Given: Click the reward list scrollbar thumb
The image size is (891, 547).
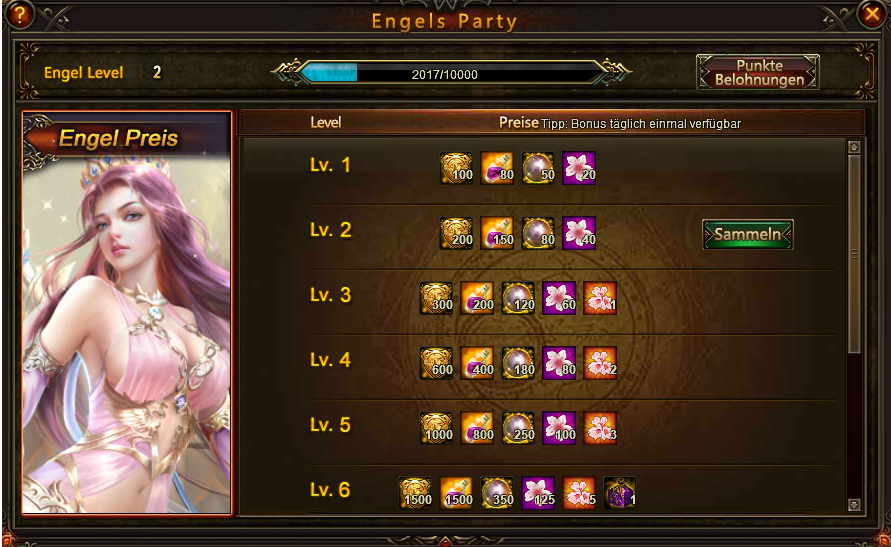Looking at the screenshot, I should coord(853,253).
